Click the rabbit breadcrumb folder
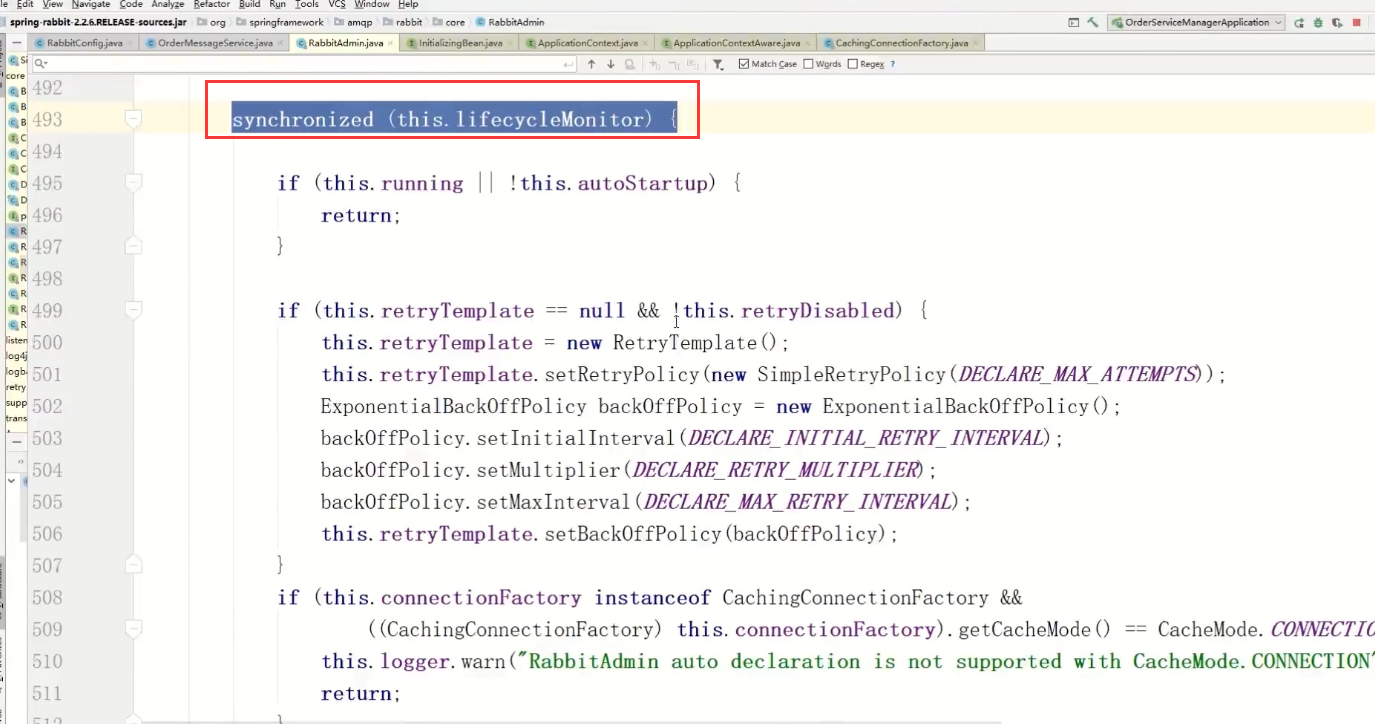 coord(401,22)
